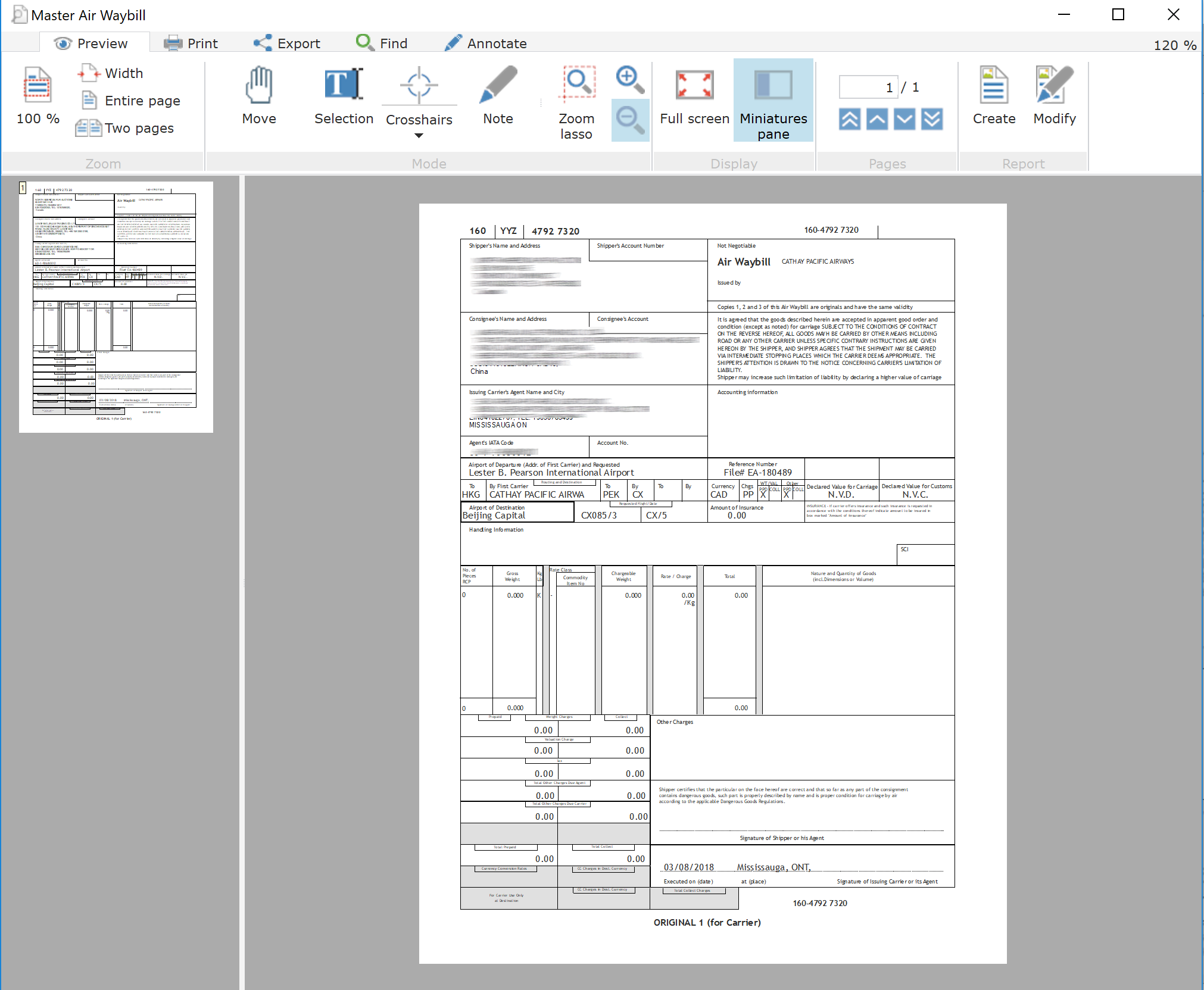Go to the next page
This screenshot has width=1204, height=990.
904,119
